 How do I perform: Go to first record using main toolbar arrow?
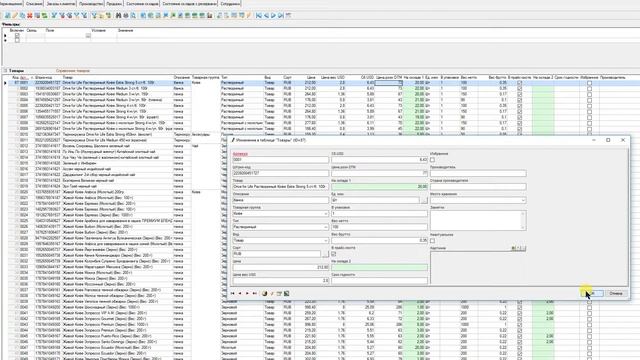259,16
